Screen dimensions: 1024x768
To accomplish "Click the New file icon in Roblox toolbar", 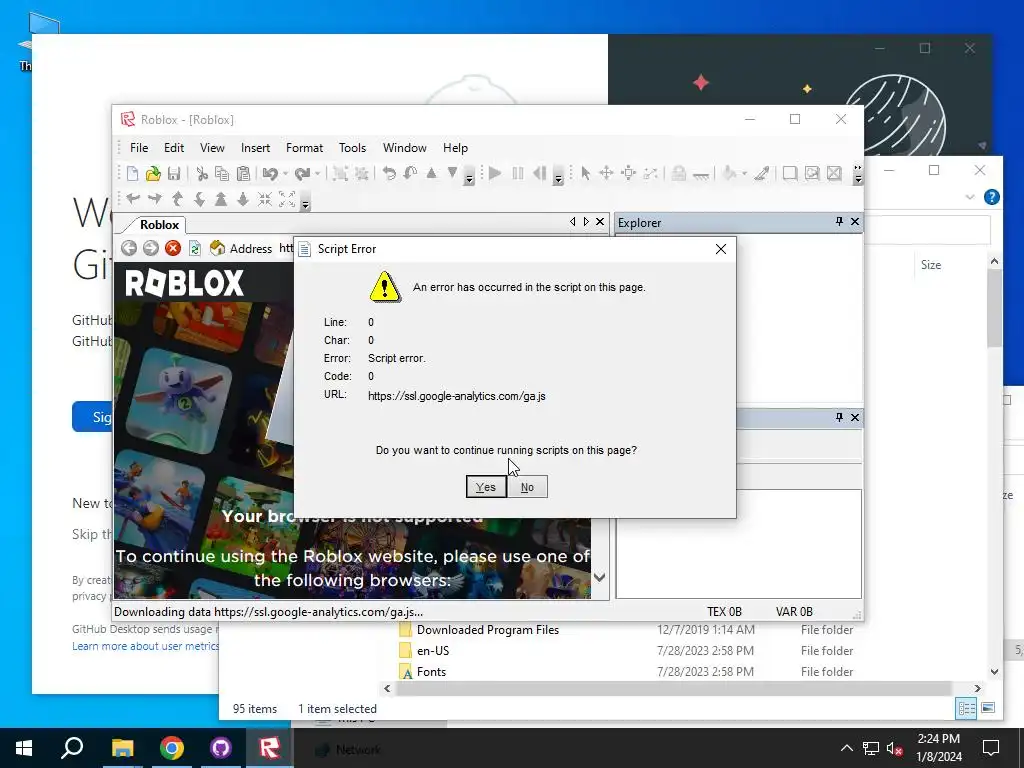I will 133,174.
